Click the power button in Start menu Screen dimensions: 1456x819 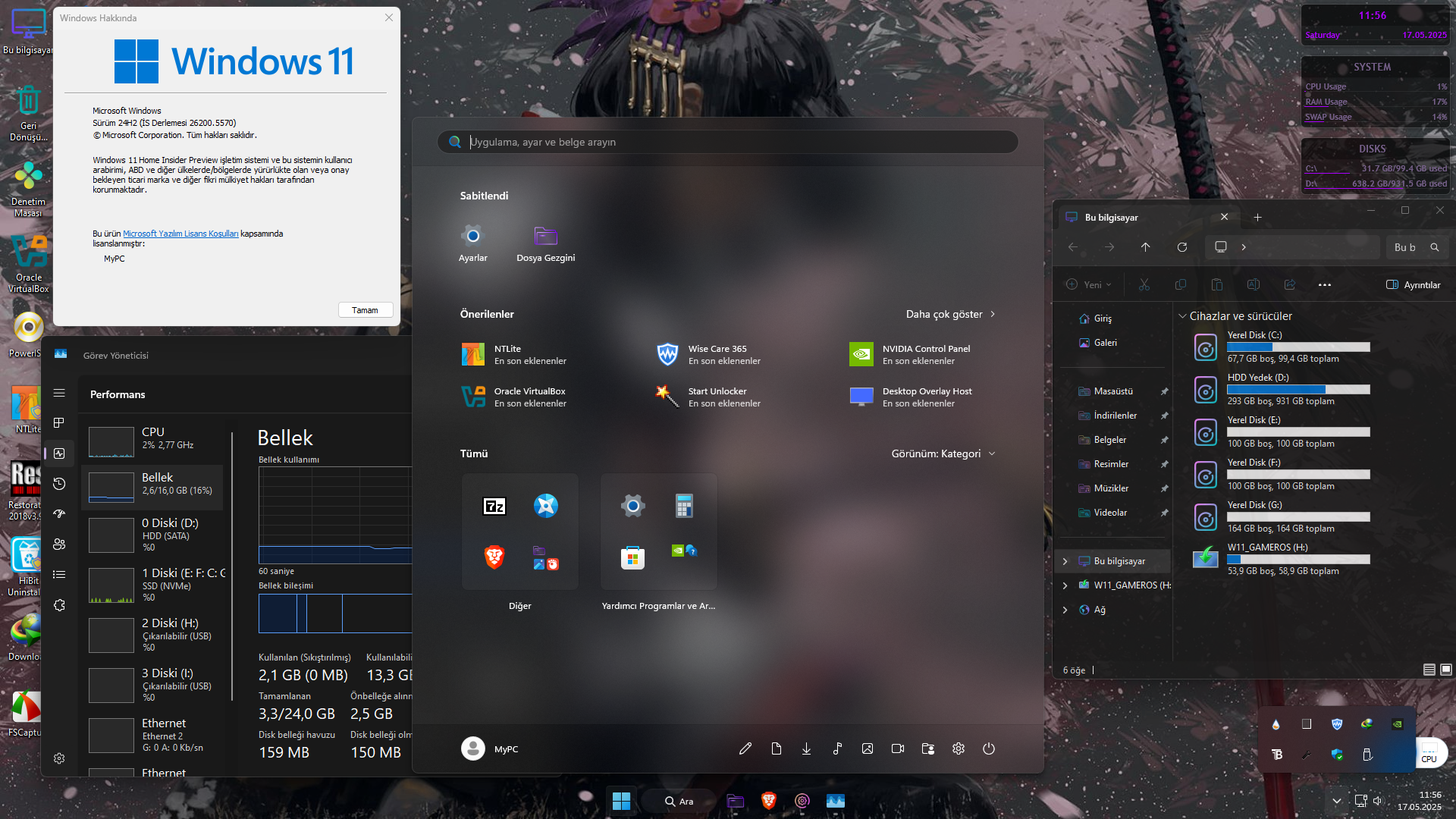(x=989, y=749)
